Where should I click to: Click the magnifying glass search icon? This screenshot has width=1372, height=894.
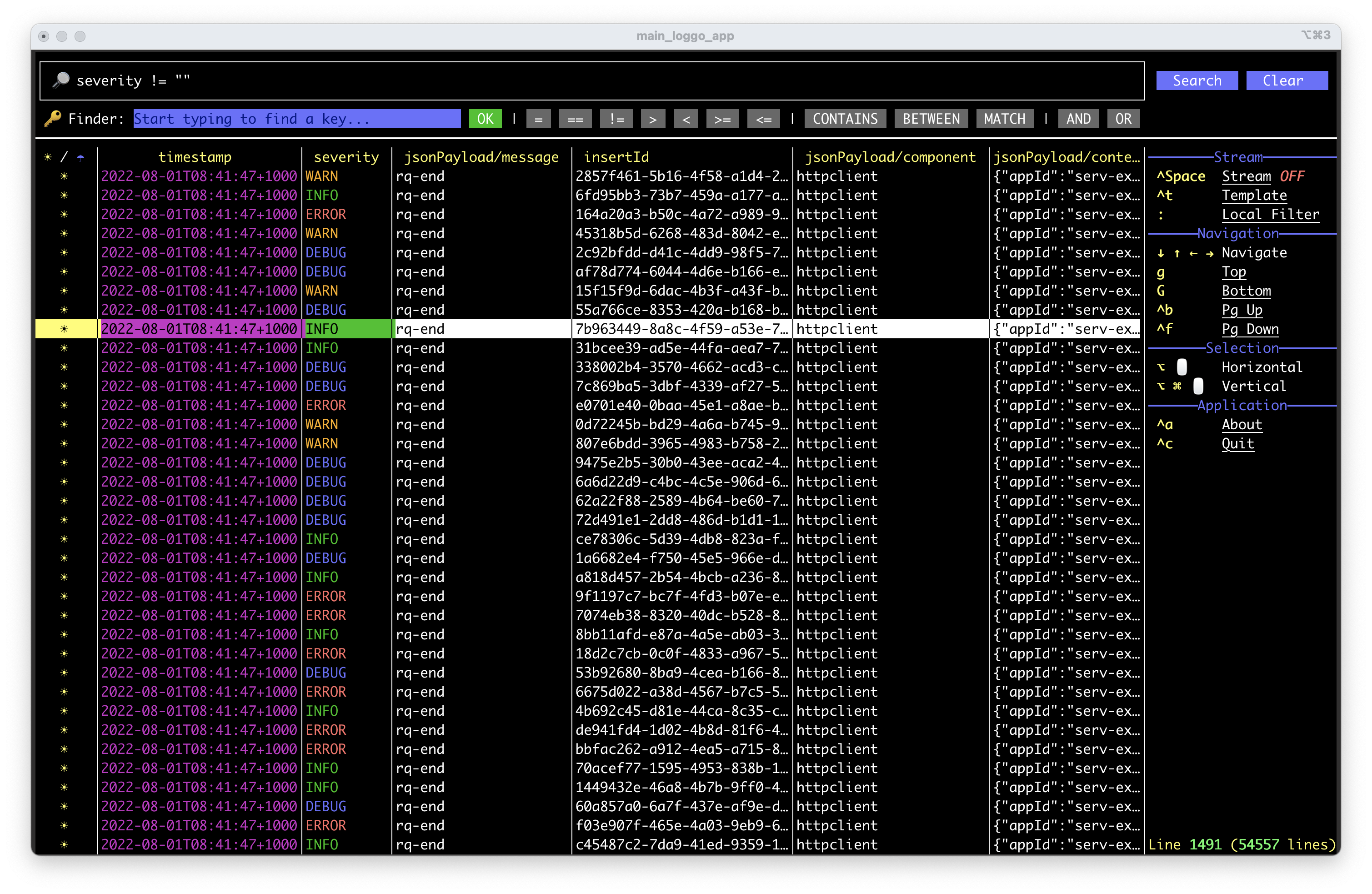(x=60, y=80)
